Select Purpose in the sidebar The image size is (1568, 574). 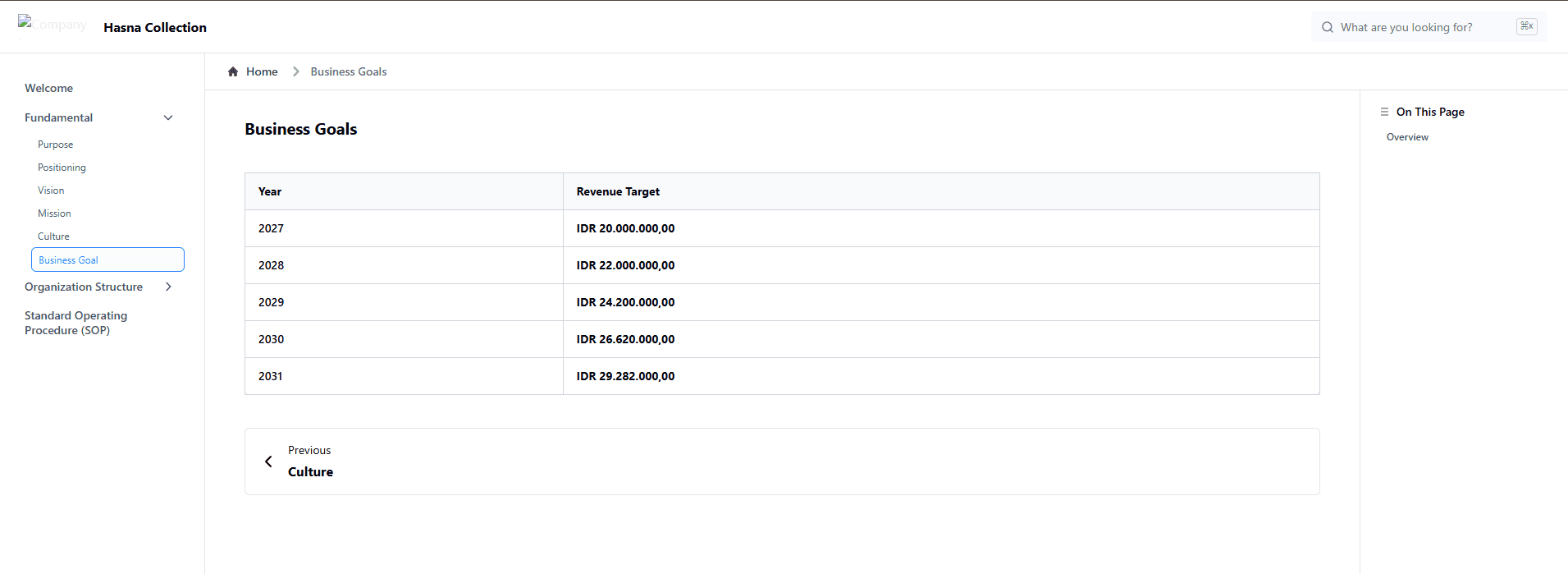tap(55, 145)
